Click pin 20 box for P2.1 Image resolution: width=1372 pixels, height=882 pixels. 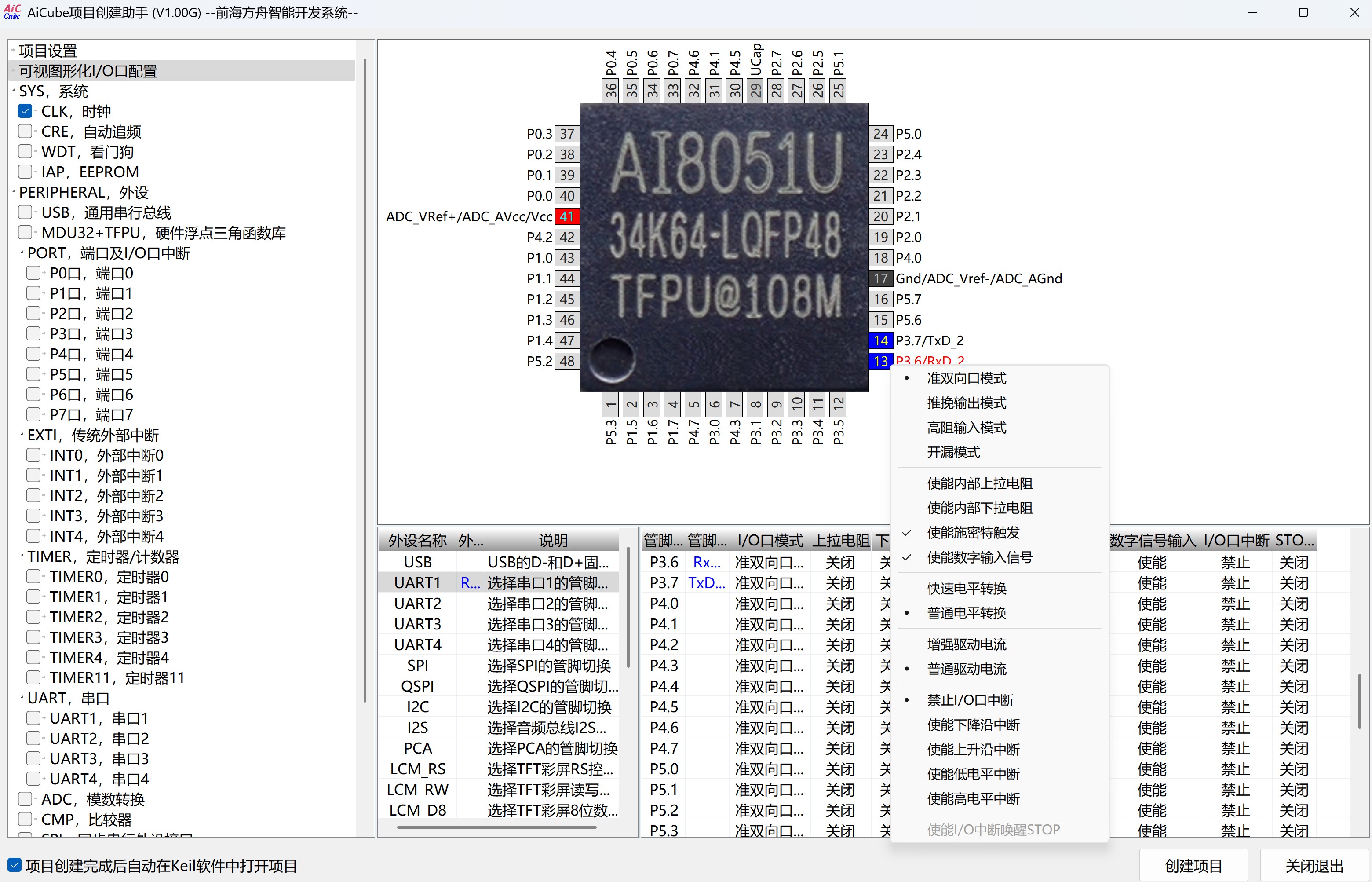point(880,216)
